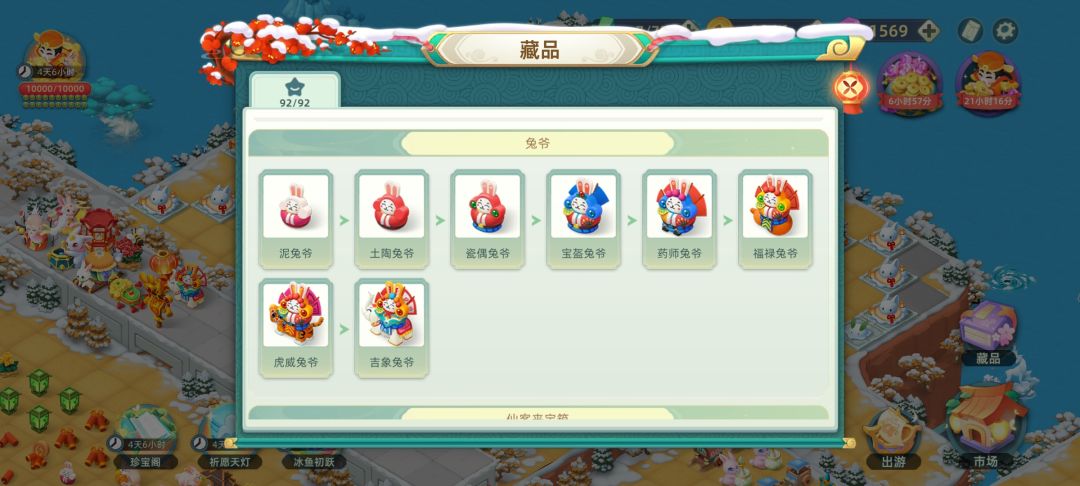Select the 土陶兔爷 collectible card
Image resolution: width=1080 pixels, height=486 pixels.
pos(392,219)
